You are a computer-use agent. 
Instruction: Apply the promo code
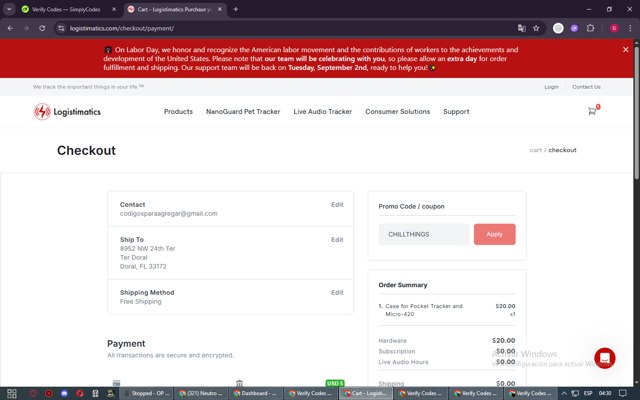click(494, 234)
